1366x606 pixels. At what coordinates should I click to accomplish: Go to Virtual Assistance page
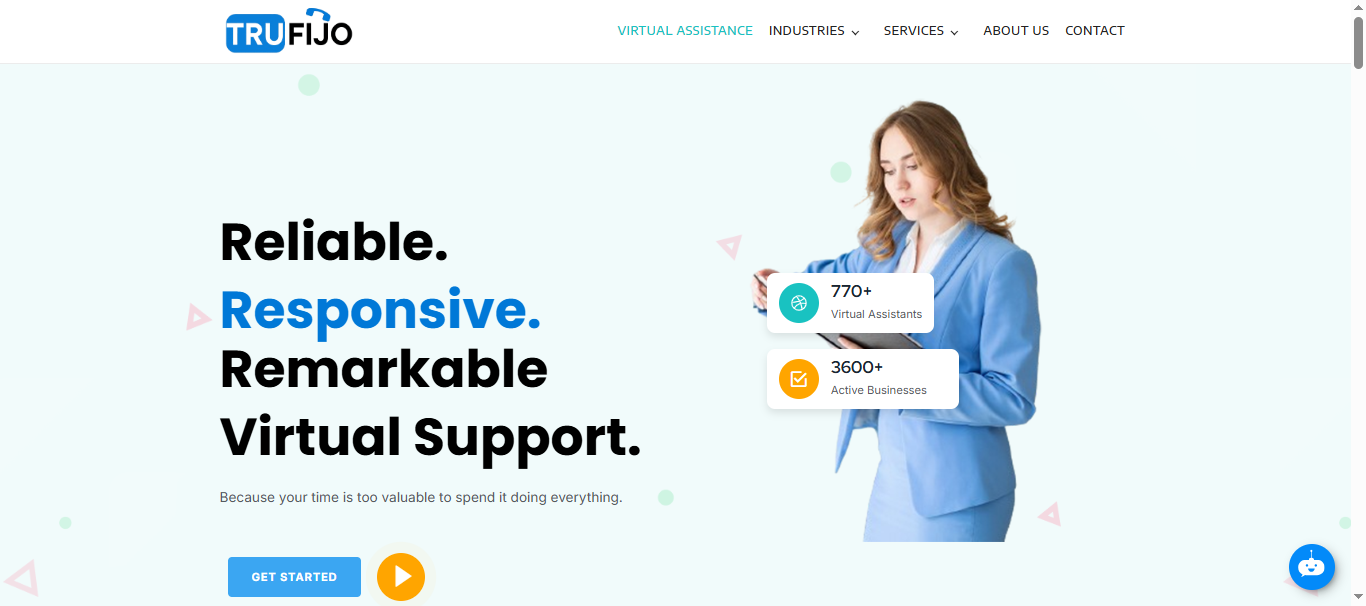pos(685,31)
